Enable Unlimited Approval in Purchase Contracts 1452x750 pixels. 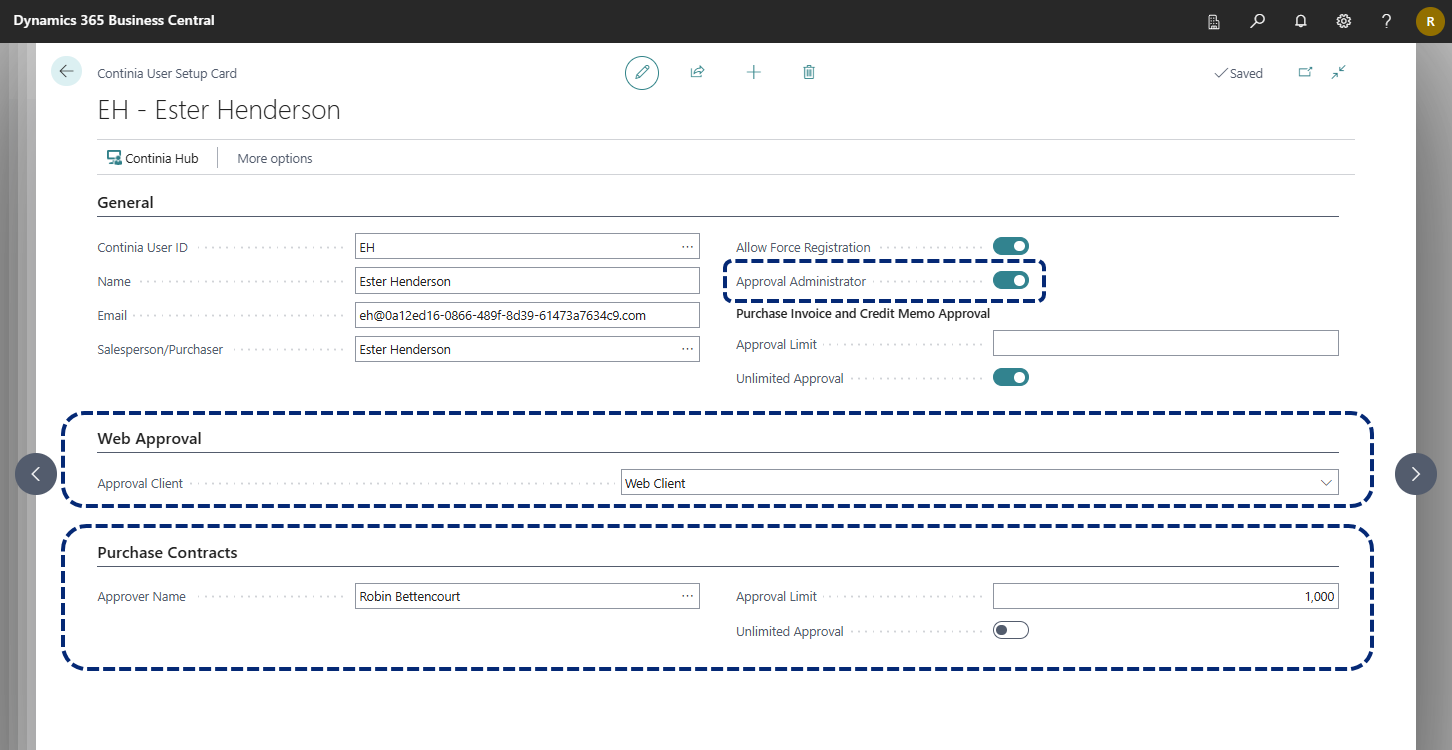tap(1011, 630)
